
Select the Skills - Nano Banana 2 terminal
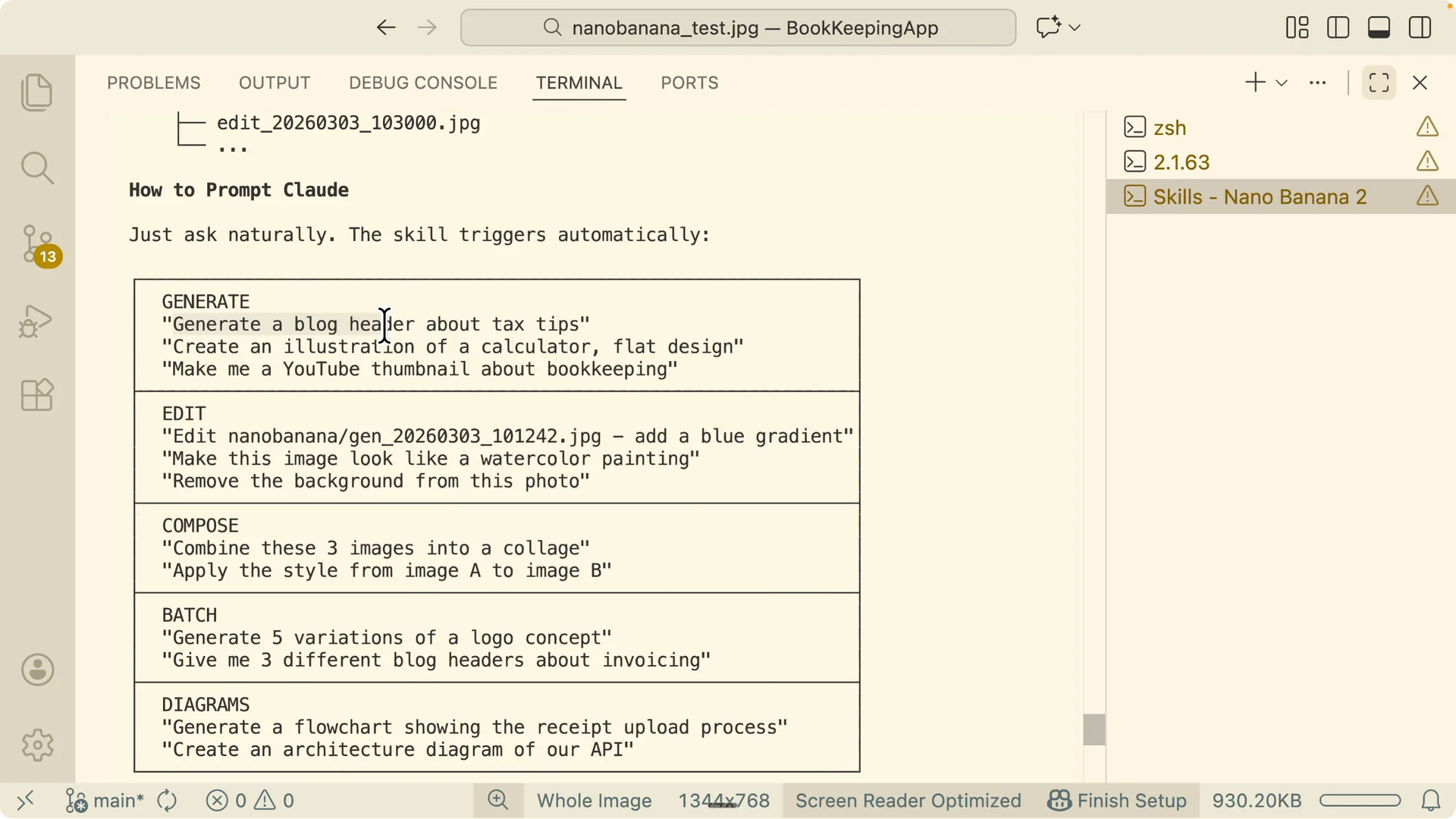[x=1281, y=197]
